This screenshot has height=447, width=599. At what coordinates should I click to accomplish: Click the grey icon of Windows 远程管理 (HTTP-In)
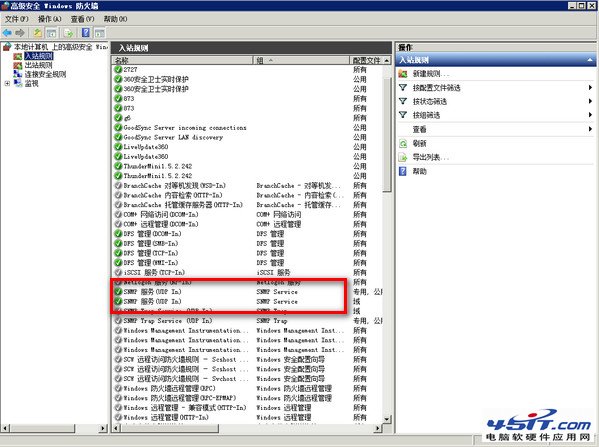118,417
